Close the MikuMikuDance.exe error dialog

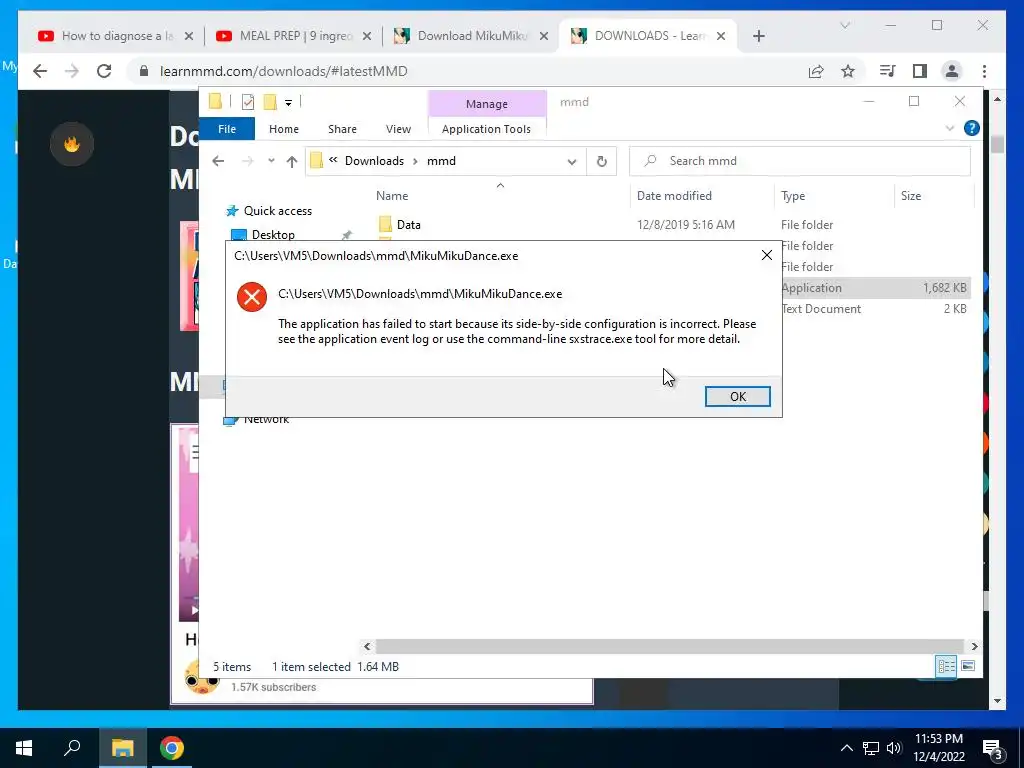pos(767,255)
